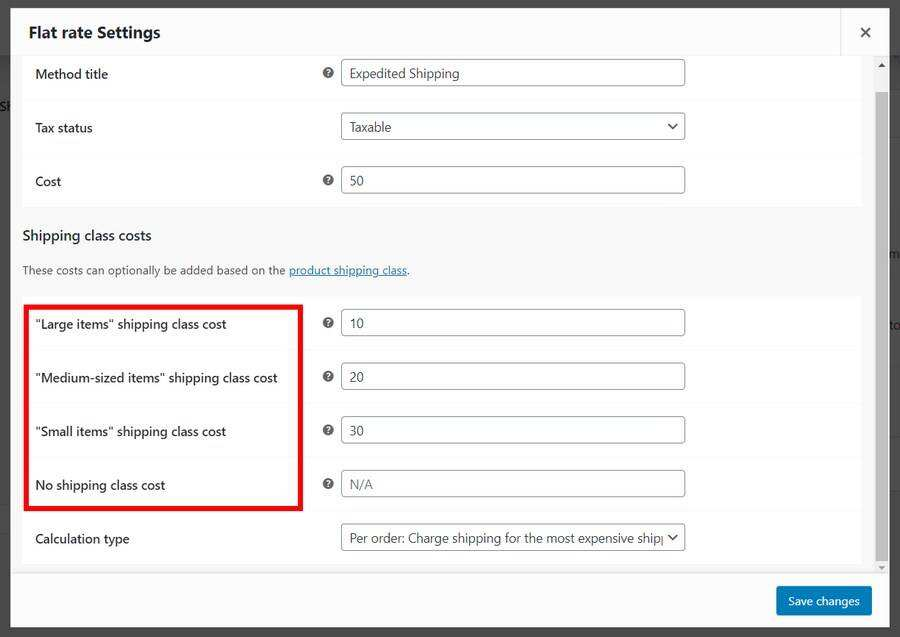Click the Tax status label
The image size is (900, 637).
pos(64,128)
